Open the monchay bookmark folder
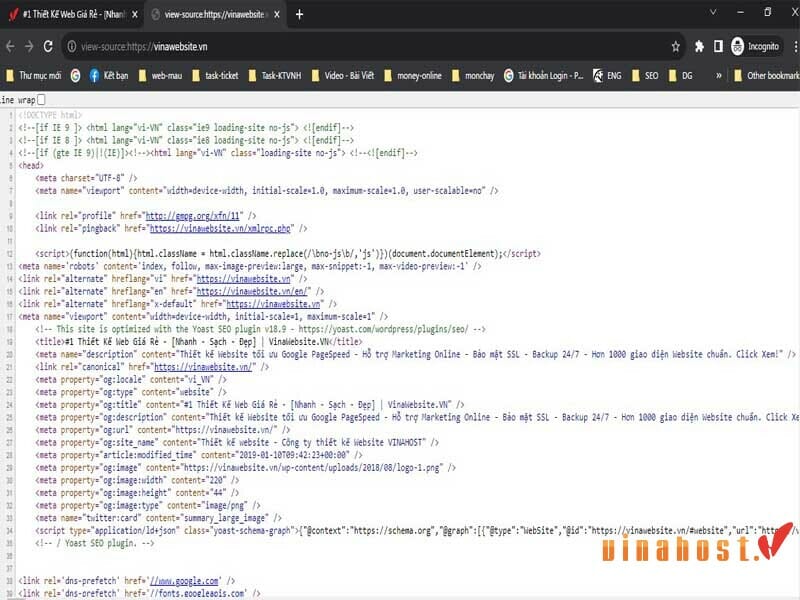This screenshot has height=600, width=800. [x=473, y=76]
